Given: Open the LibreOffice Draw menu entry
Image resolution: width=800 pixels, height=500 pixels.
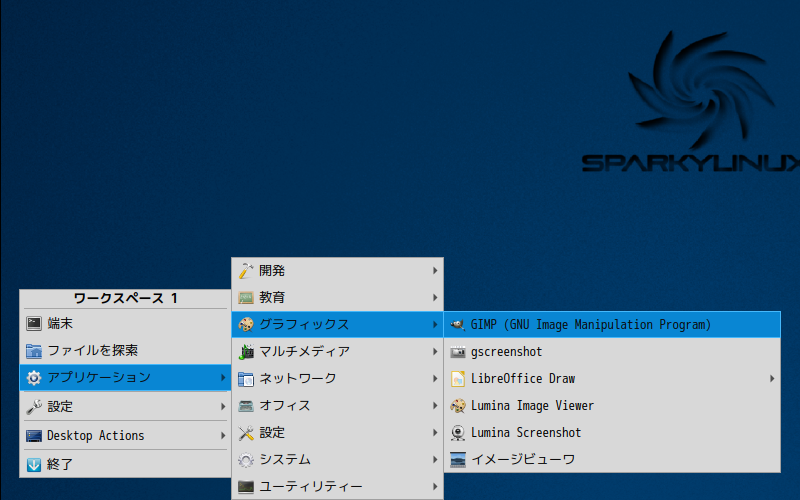Looking at the screenshot, I should pyautogui.click(x=612, y=379).
